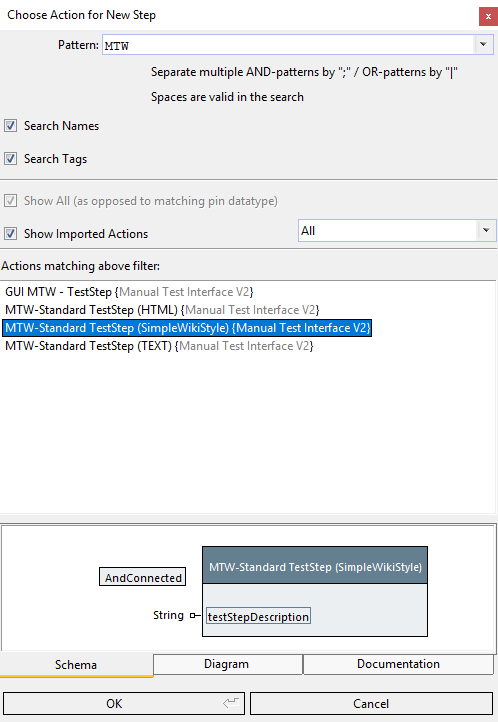
Task: Toggle the Search Names checkbox
Action: tap(11, 126)
